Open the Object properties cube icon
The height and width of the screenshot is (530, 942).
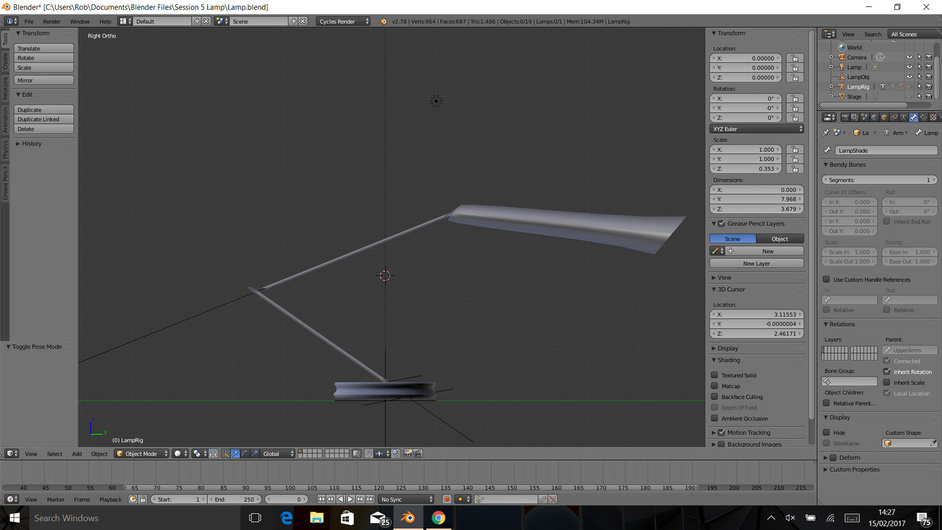point(884,117)
